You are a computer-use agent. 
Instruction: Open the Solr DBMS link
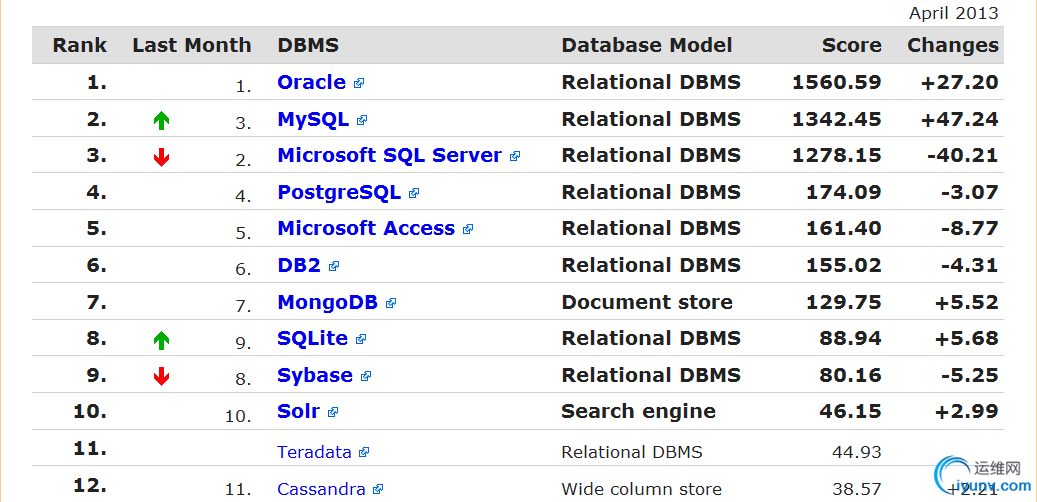click(298, 411)
